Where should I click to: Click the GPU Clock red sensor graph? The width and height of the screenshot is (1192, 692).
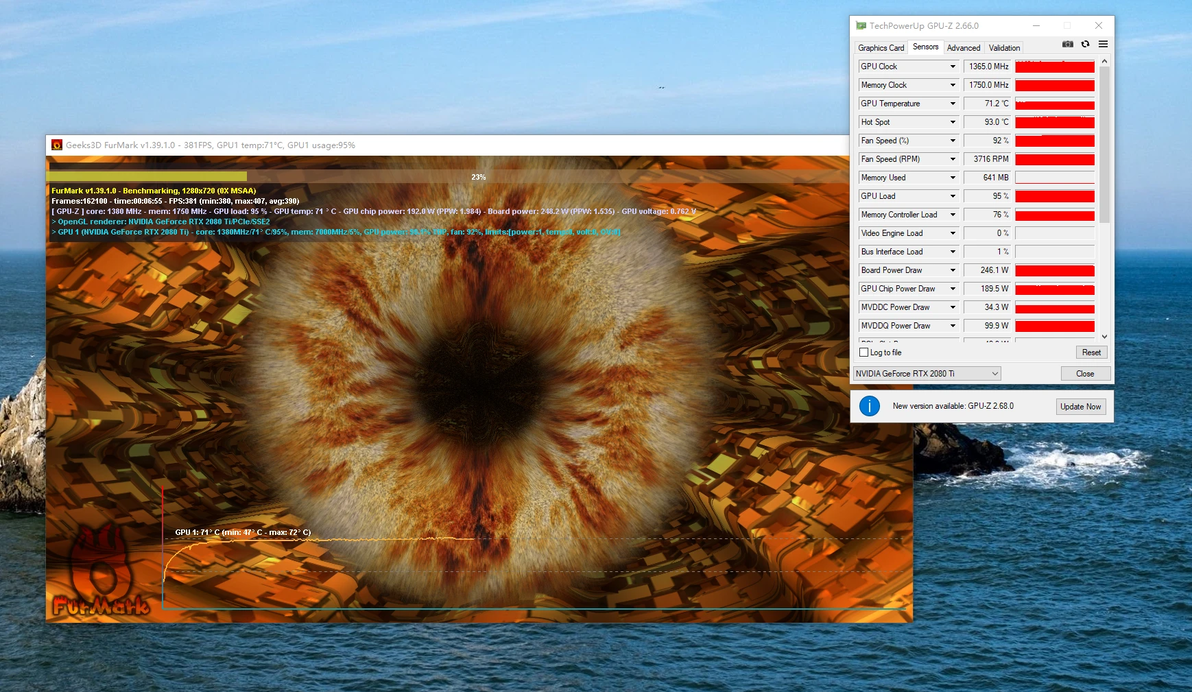coord(1055,67)
